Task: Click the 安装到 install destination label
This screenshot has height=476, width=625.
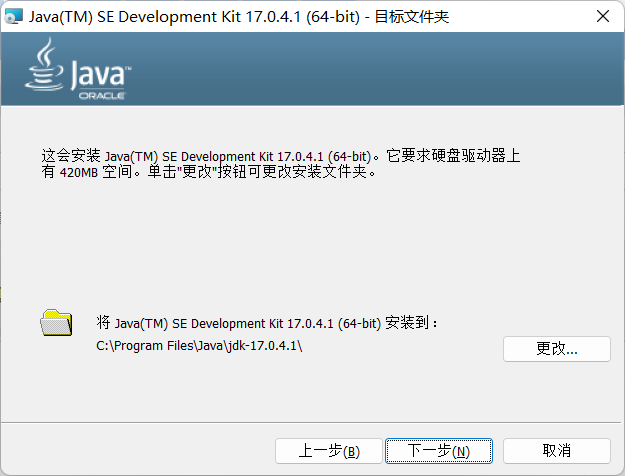Action: (x=267, y=323)
